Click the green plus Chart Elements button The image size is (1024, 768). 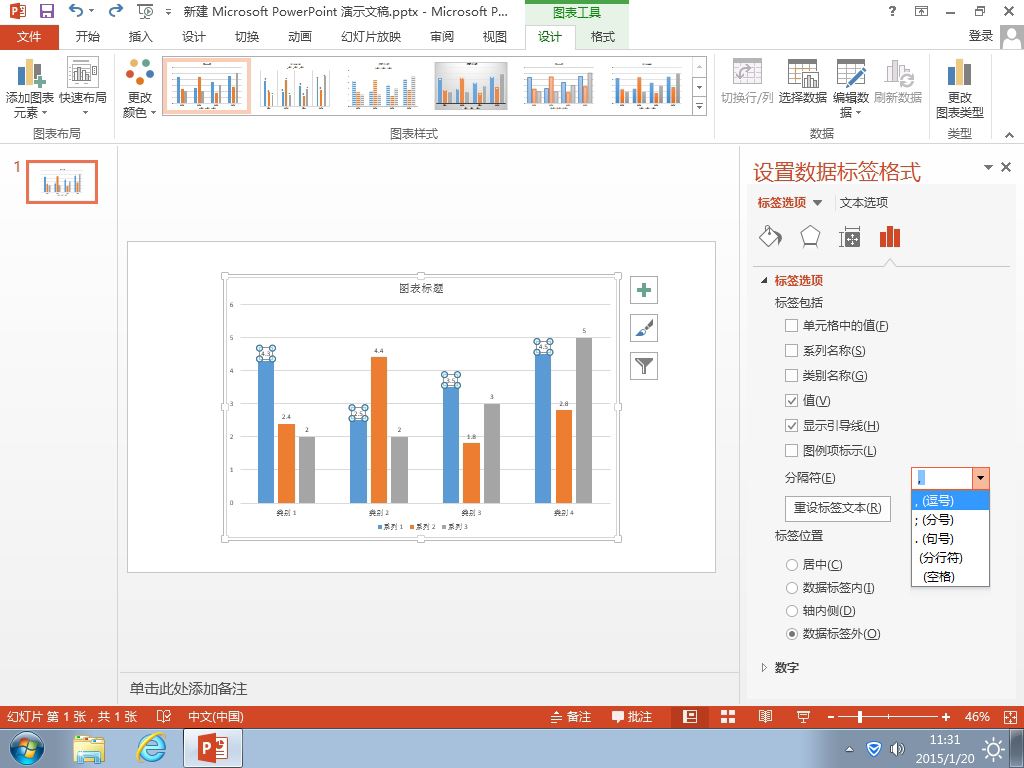pyautogui.click(x=644, y=291)
